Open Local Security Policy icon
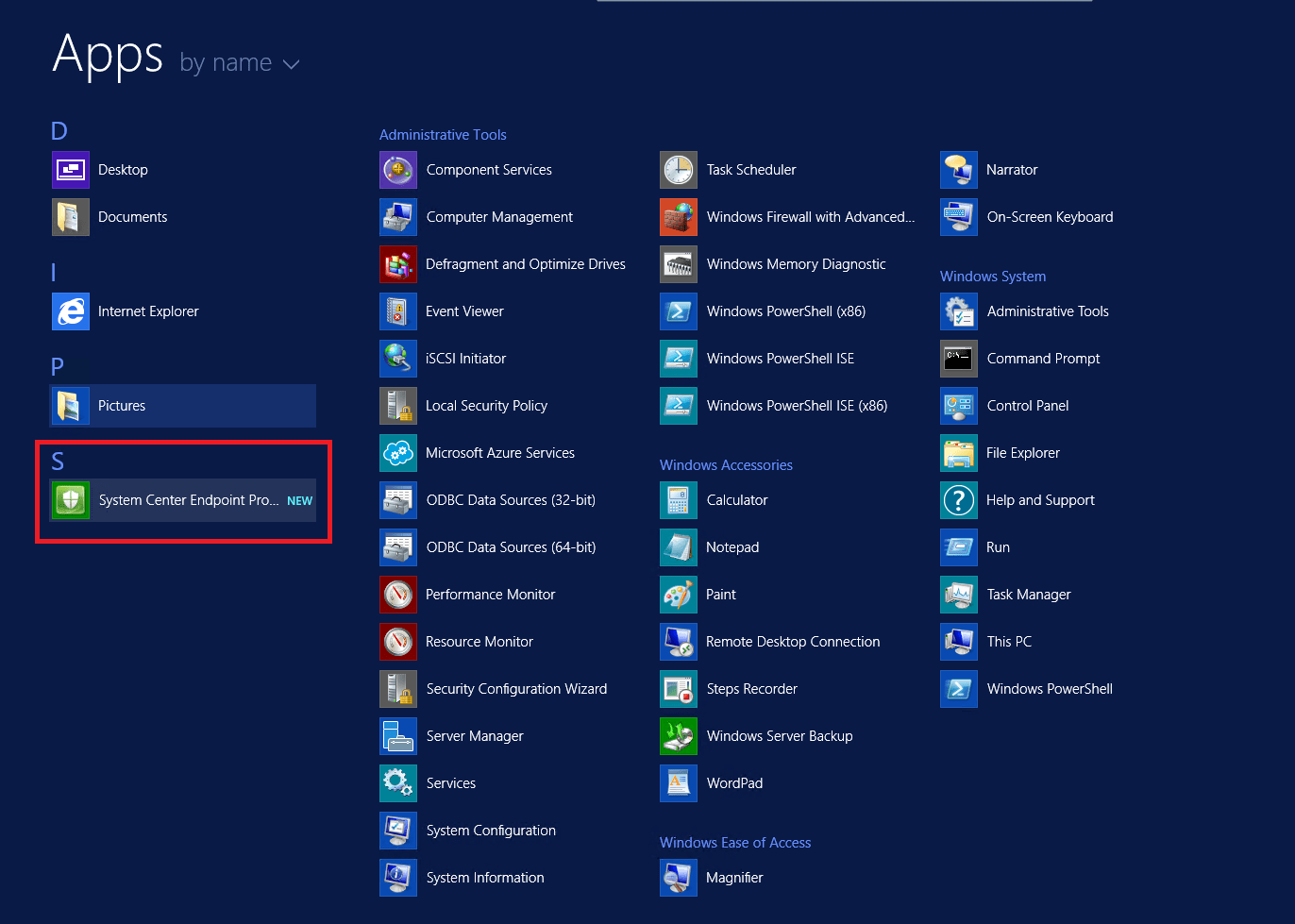This screenshot has height=924, width=1295. 398,406
